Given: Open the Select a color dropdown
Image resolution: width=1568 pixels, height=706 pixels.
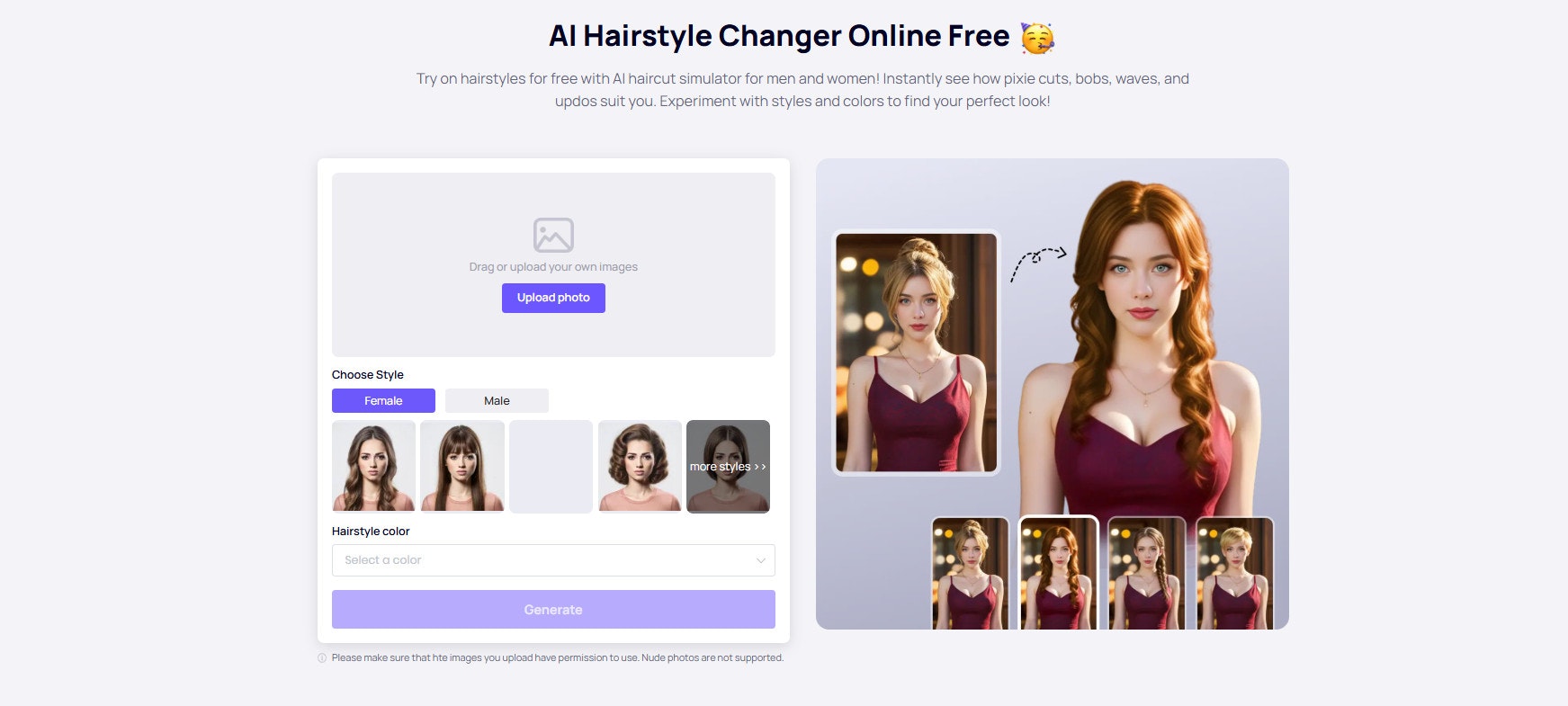Looking at the screenshot, I should pos(553,560).
